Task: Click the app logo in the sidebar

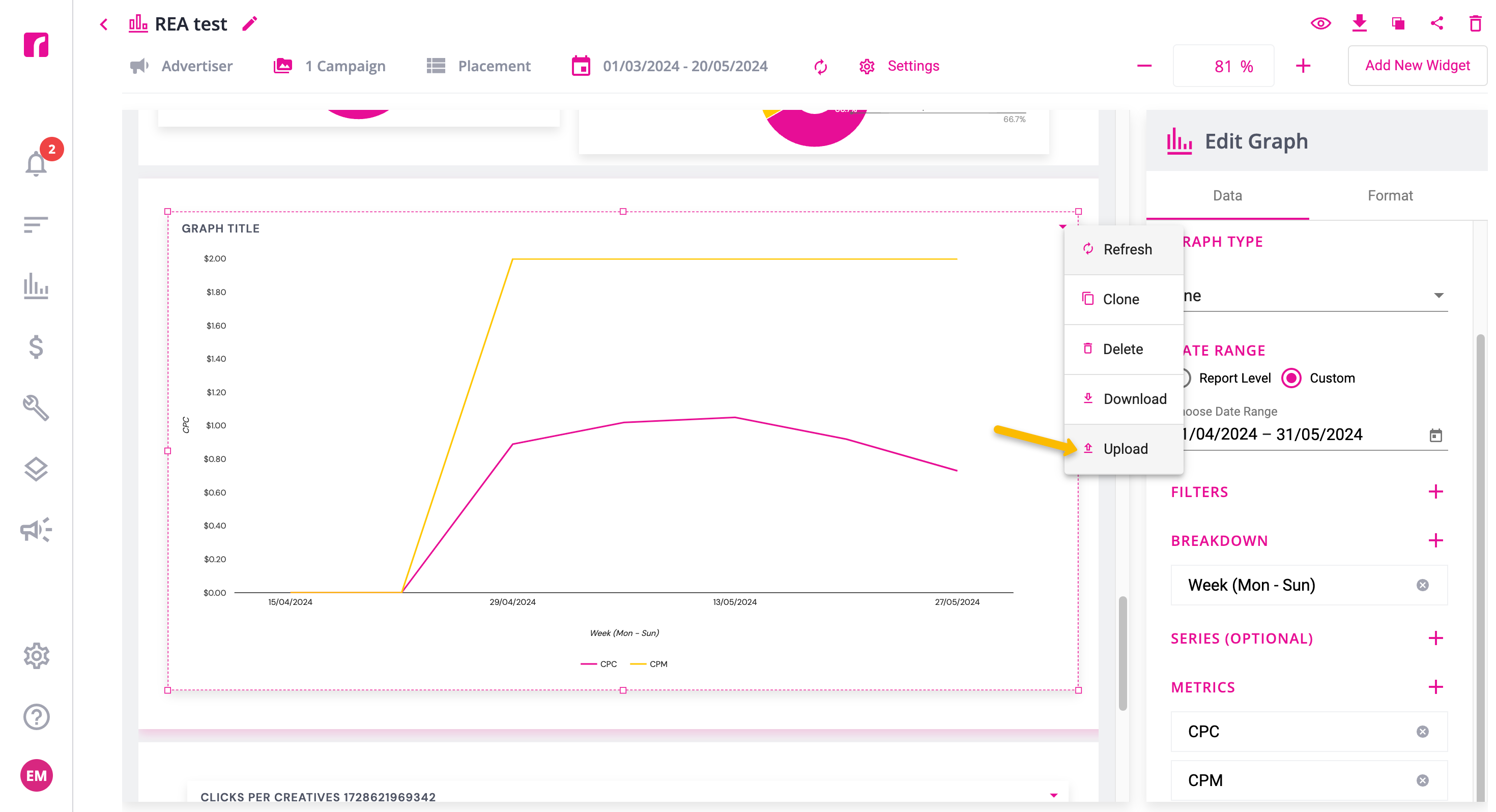Action: pyautogui.click(x=36, y=45)
